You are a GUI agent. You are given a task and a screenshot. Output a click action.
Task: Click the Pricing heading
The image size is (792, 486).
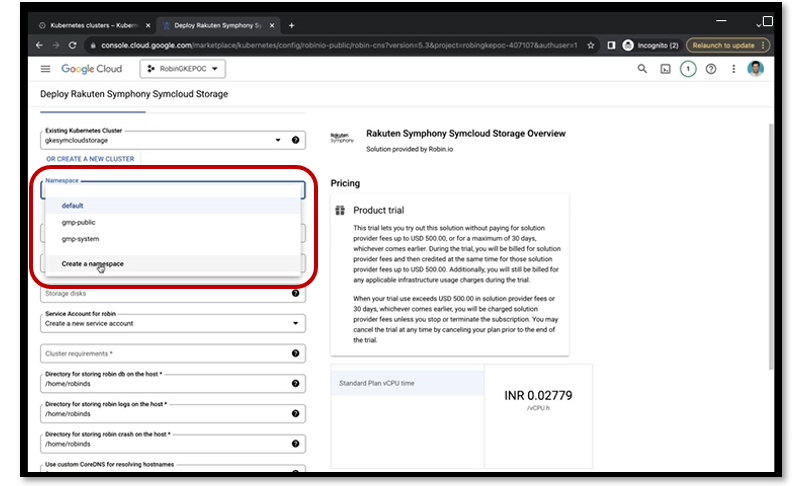tap(345, 183)
